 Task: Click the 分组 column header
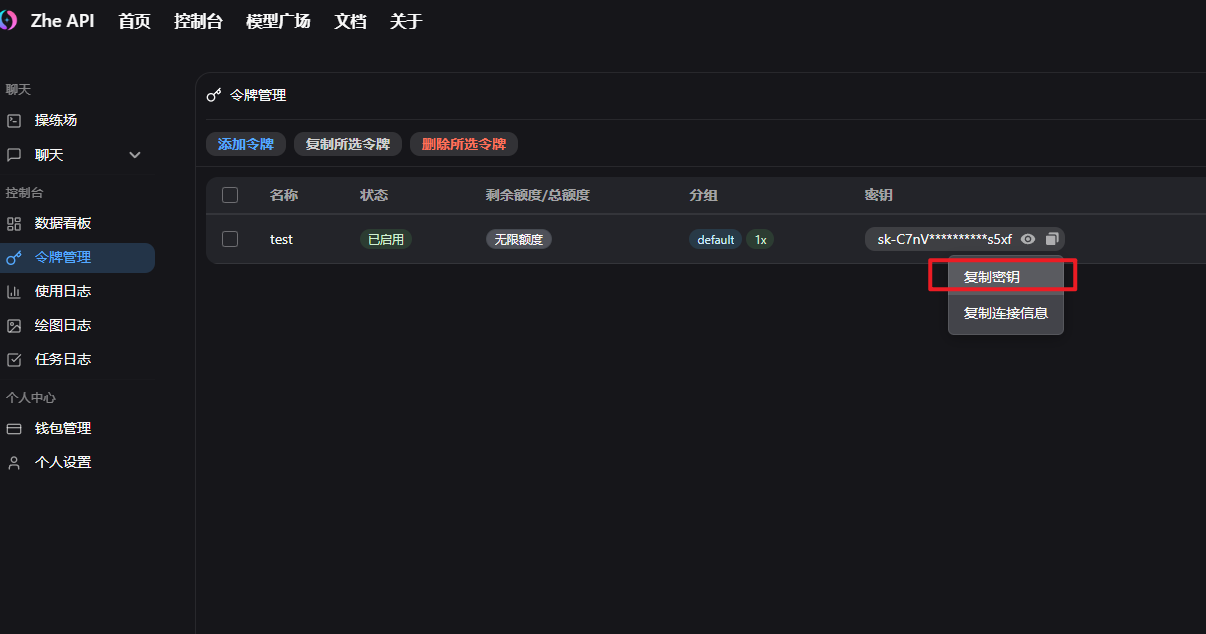(x=703, y=195)
